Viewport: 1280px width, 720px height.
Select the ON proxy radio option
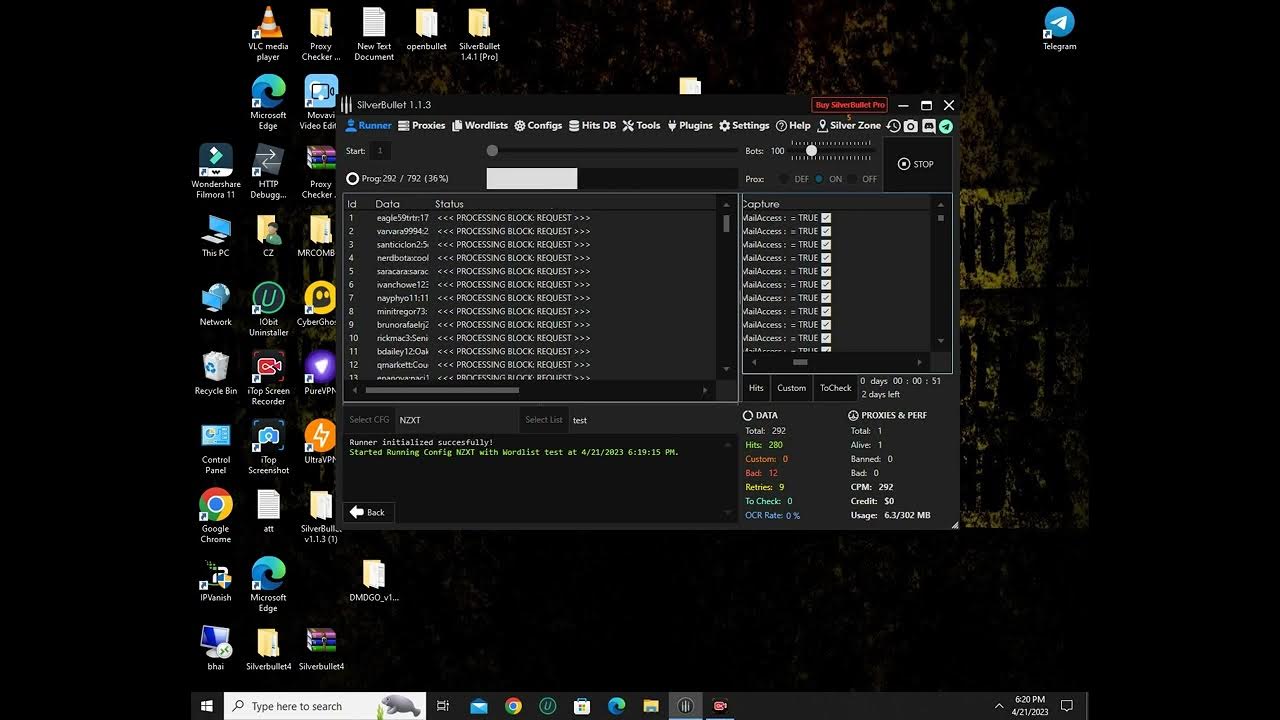(x=828, y=179)
